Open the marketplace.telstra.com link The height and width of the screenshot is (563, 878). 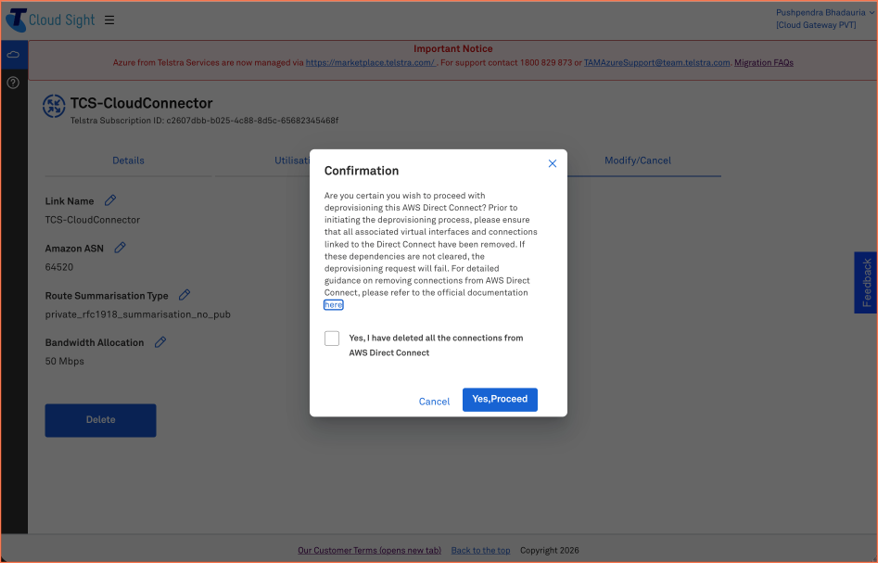coord(370,63)
